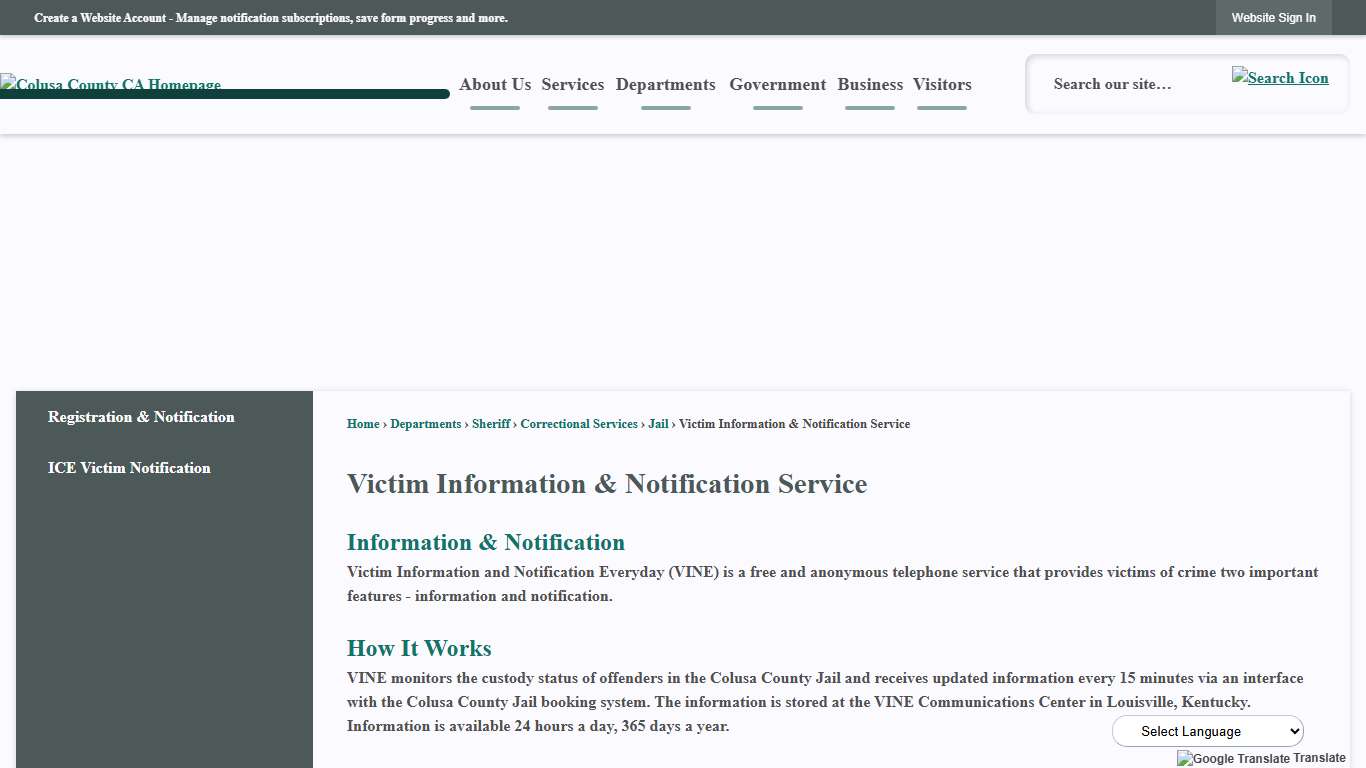Expand the Departments navigation menu
The width and height of the screenshot is (1366, 768).
click(x=665, y=84)
